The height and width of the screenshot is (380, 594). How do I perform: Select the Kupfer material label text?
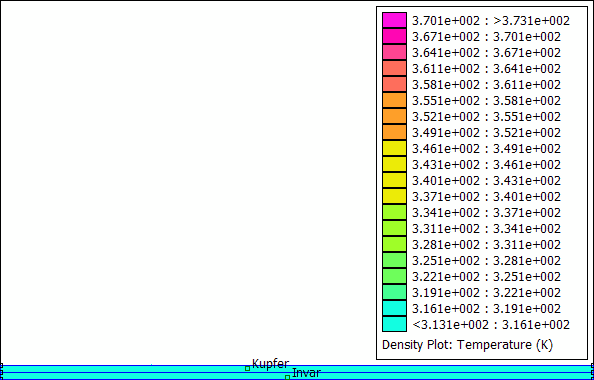pyautogui.click(x=270, y=364)
